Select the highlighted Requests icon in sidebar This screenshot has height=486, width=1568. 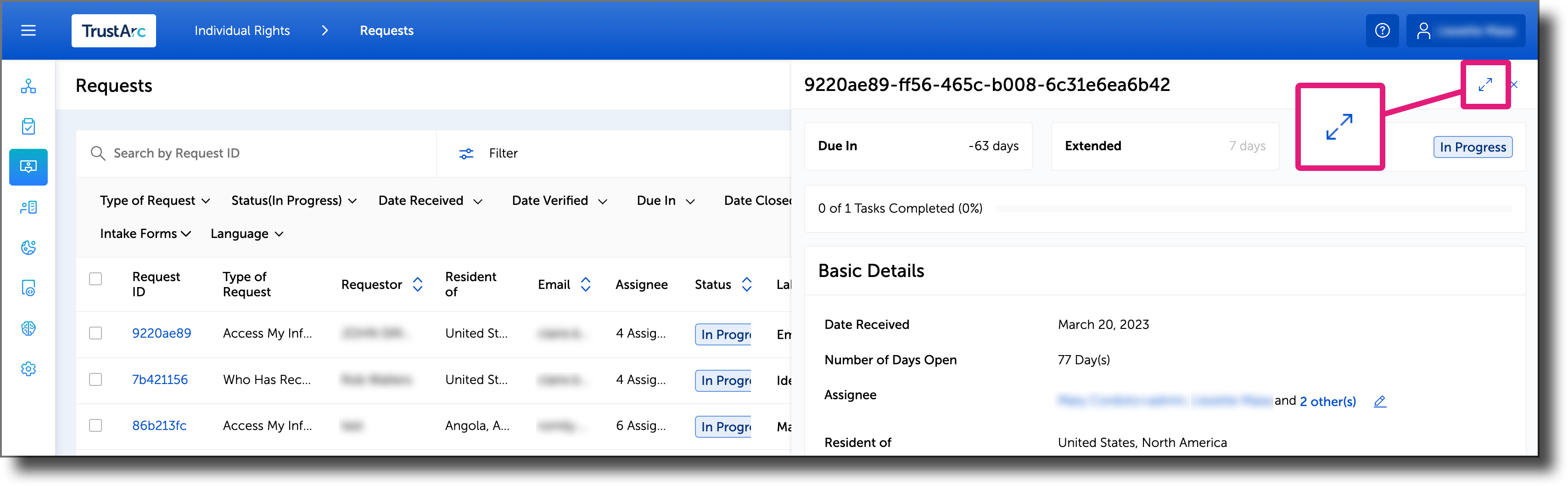[x=28, y=167]
